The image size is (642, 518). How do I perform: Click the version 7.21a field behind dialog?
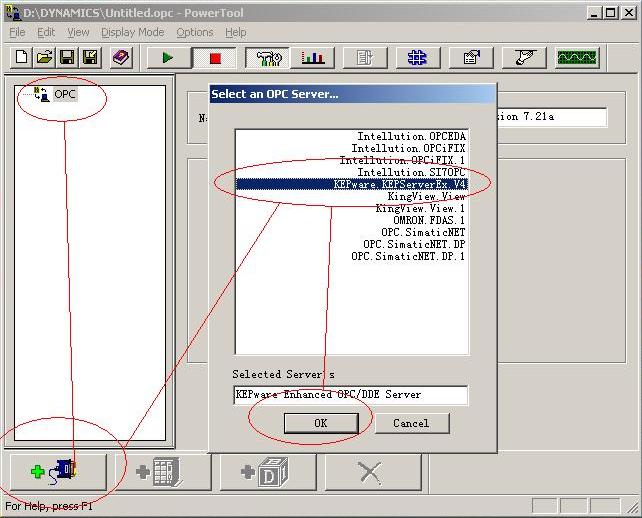pyautogui.click(x=552, y=117)
